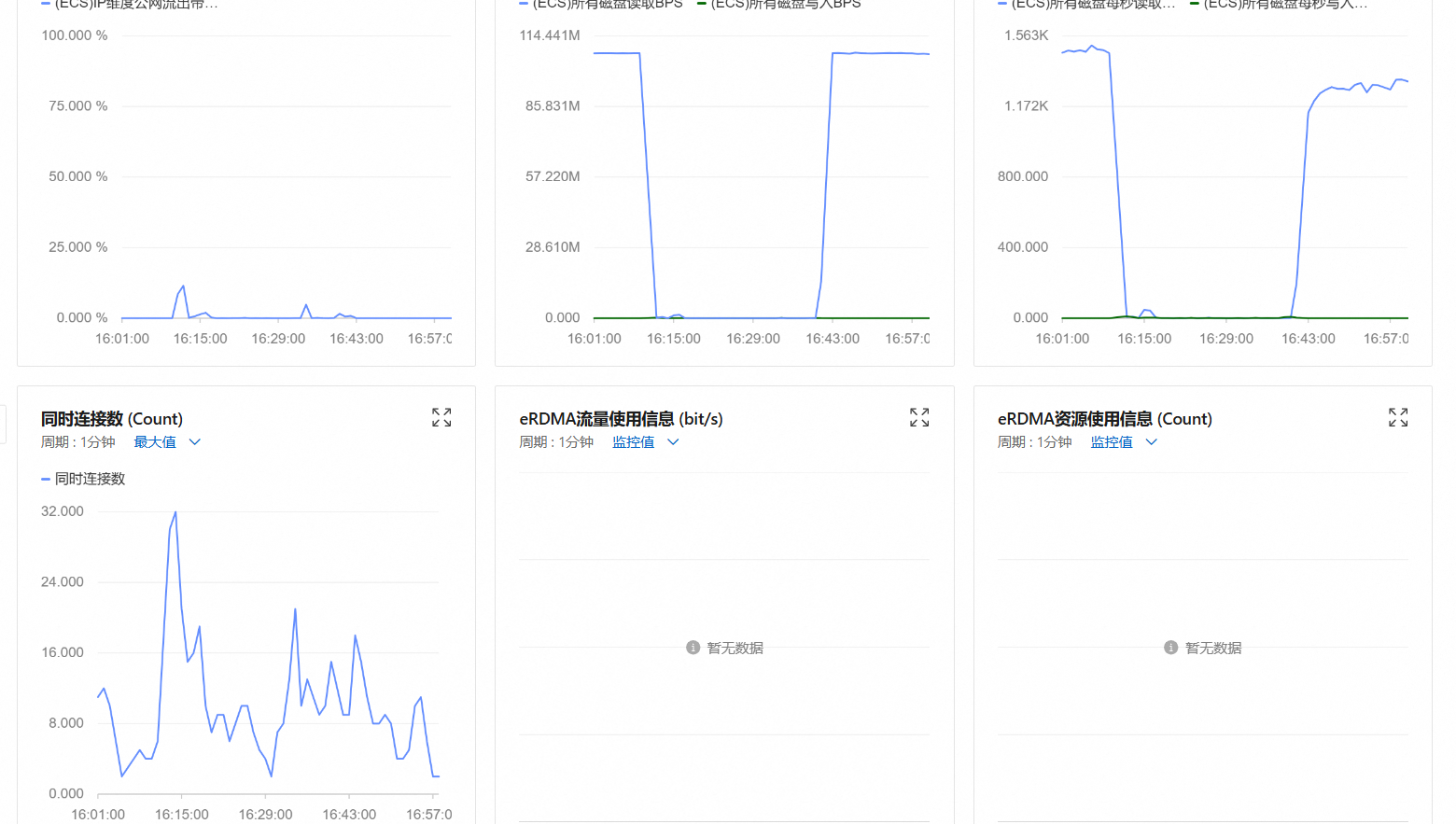Click the 25.000 % axis label
The height and width of the screenshot is (824, 1456).
(x=78, y=247)
